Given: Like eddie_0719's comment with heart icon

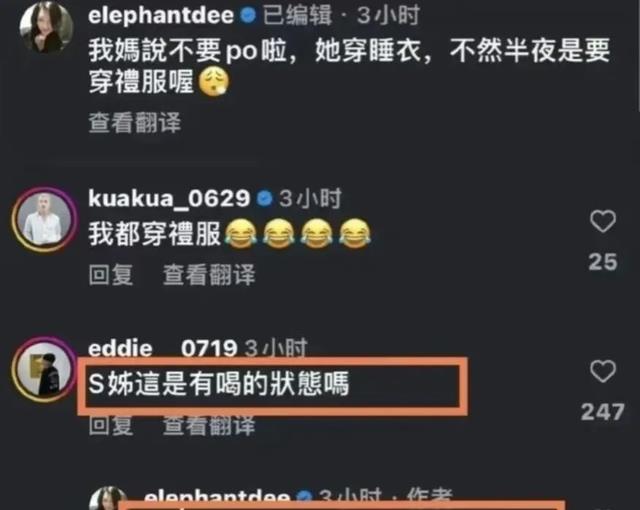Looking at the screenshot, I should click(603, 371).
